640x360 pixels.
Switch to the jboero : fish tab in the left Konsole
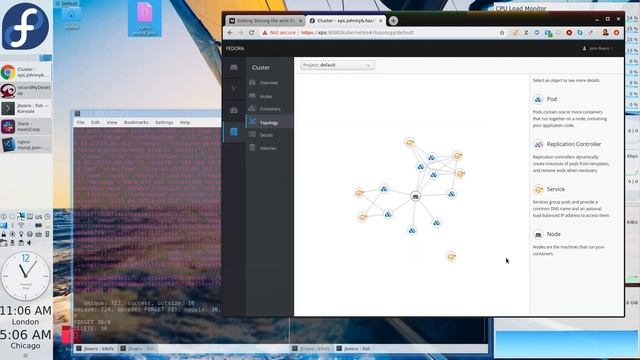(138, 349)
